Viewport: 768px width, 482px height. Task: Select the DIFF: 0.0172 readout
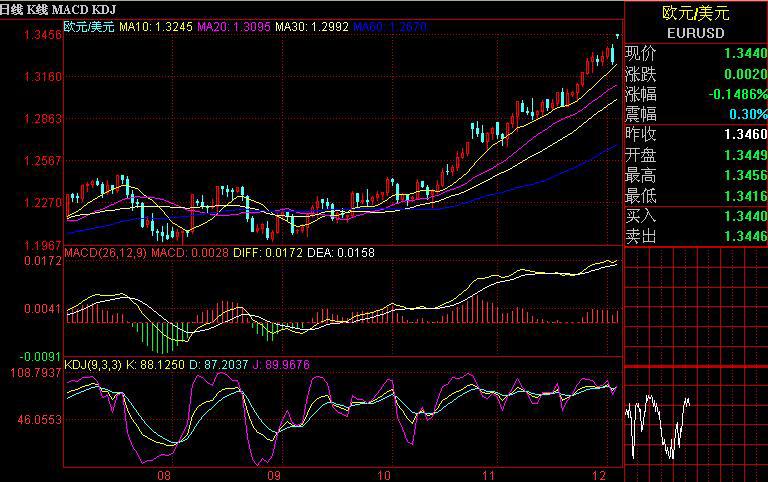tap(267, 253)
